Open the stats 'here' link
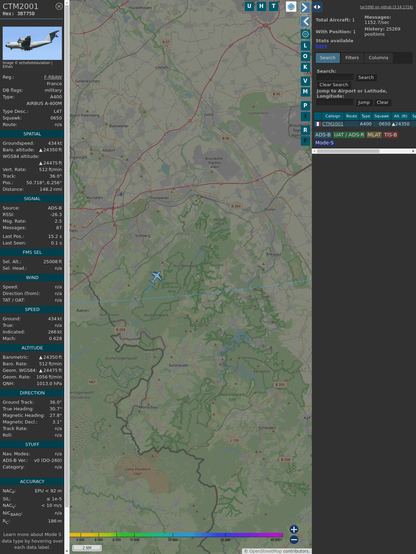The height and width of the screenshot is (554, 416). [321, 46]
